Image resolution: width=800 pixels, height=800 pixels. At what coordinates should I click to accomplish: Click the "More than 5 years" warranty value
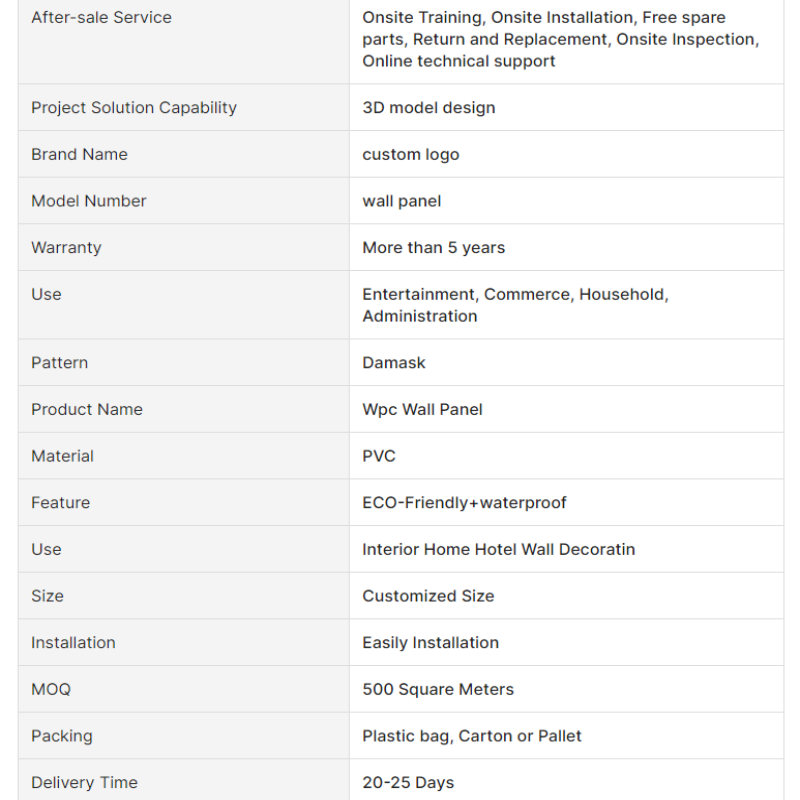(433, 248)
